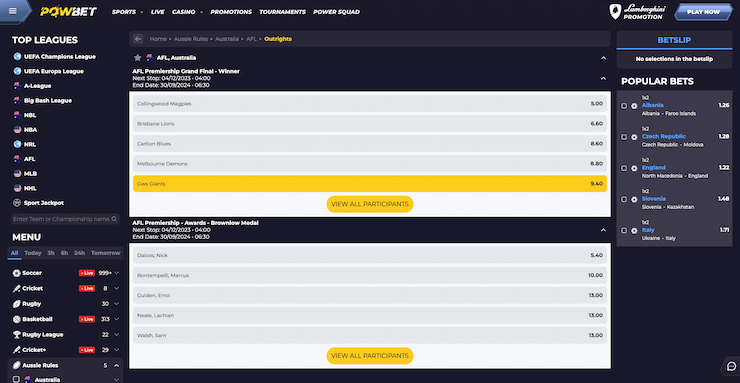
Task: Click the Soccer ball icon in menu
Action: pos(17,273)
